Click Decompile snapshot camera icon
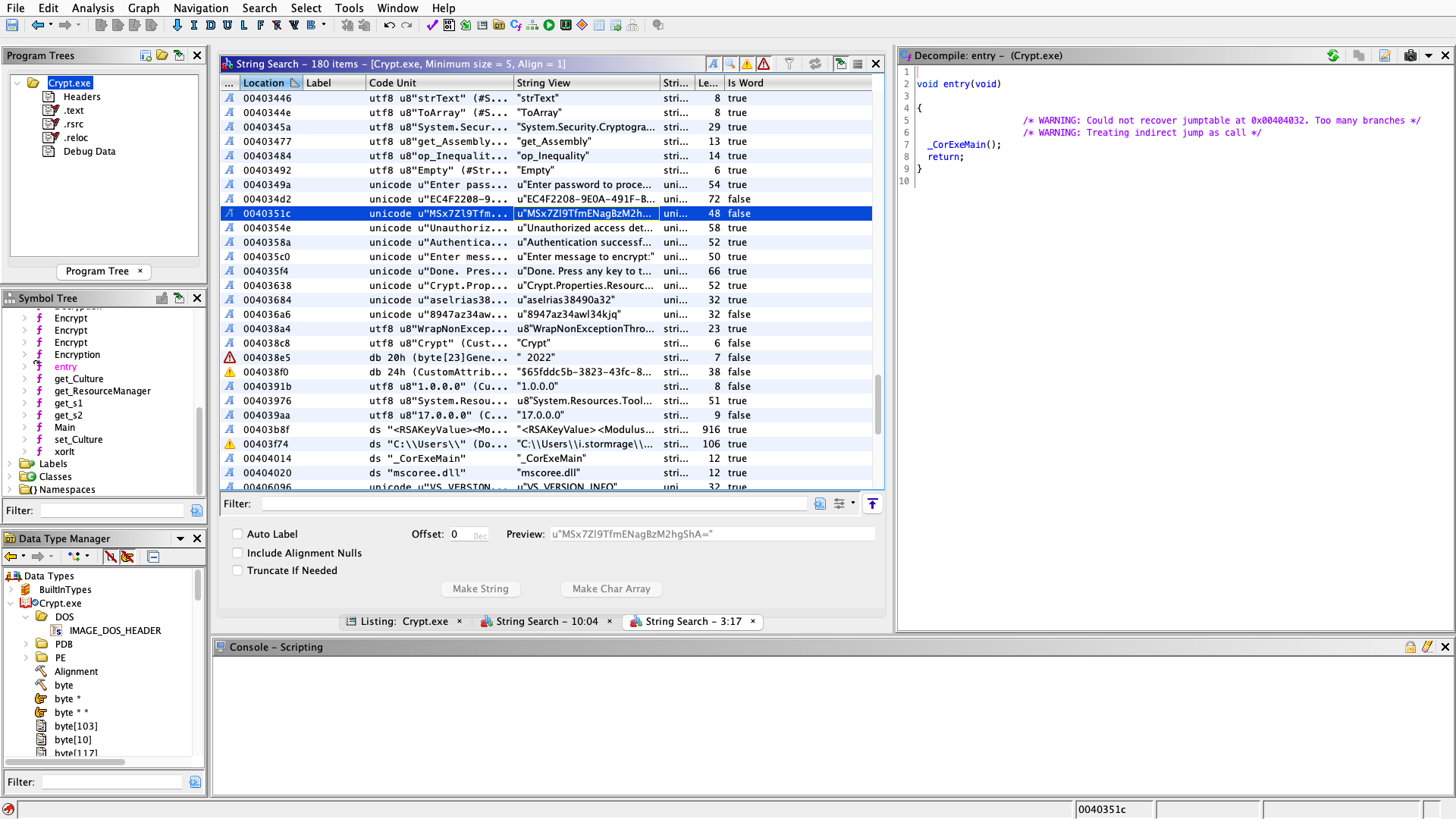This screenshot has width=1456, height=819. (x=1410, y=55)
